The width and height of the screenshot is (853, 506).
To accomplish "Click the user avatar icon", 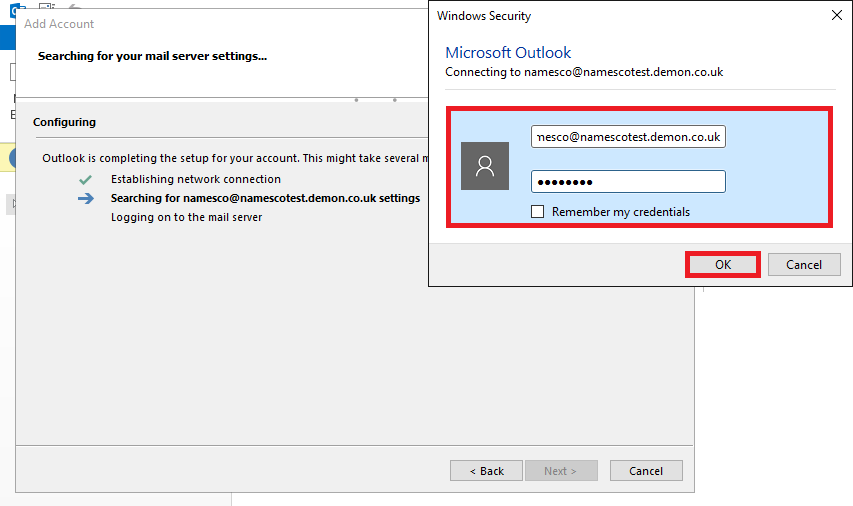I will click(x=485, y=166).
